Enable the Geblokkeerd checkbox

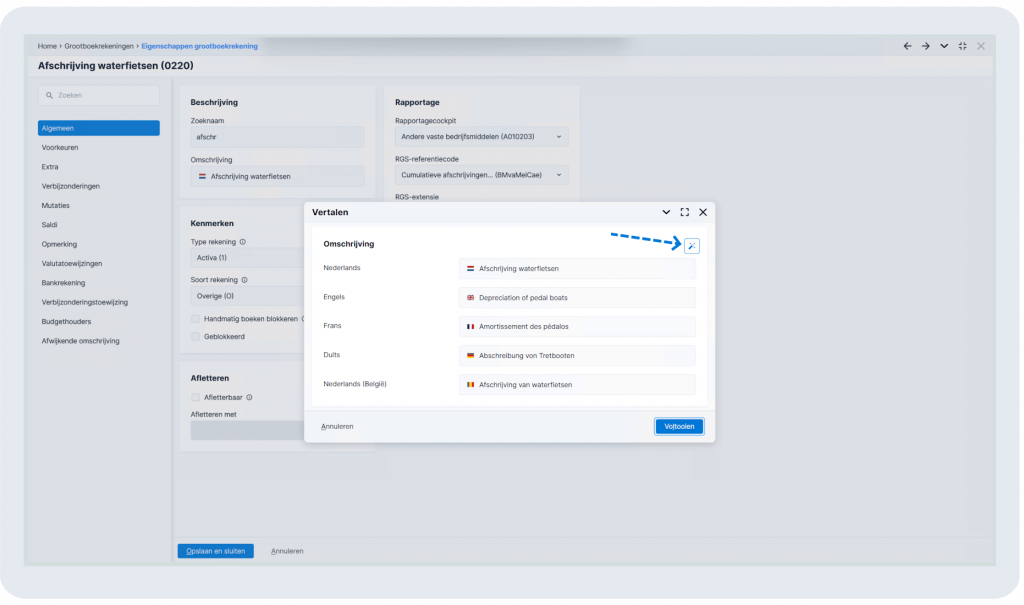coord(195,337)
